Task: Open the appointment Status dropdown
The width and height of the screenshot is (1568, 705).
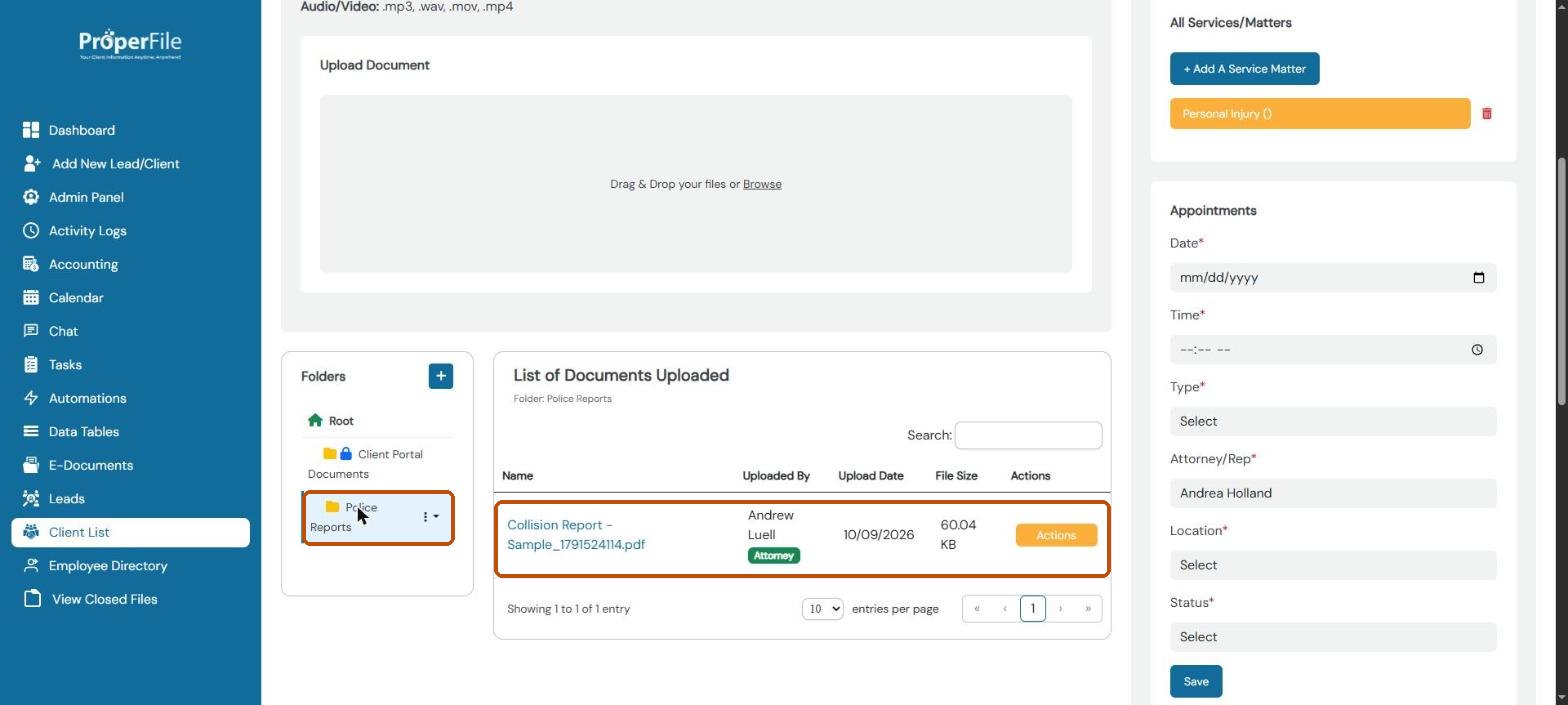Action: click(x=1333, y=637)
